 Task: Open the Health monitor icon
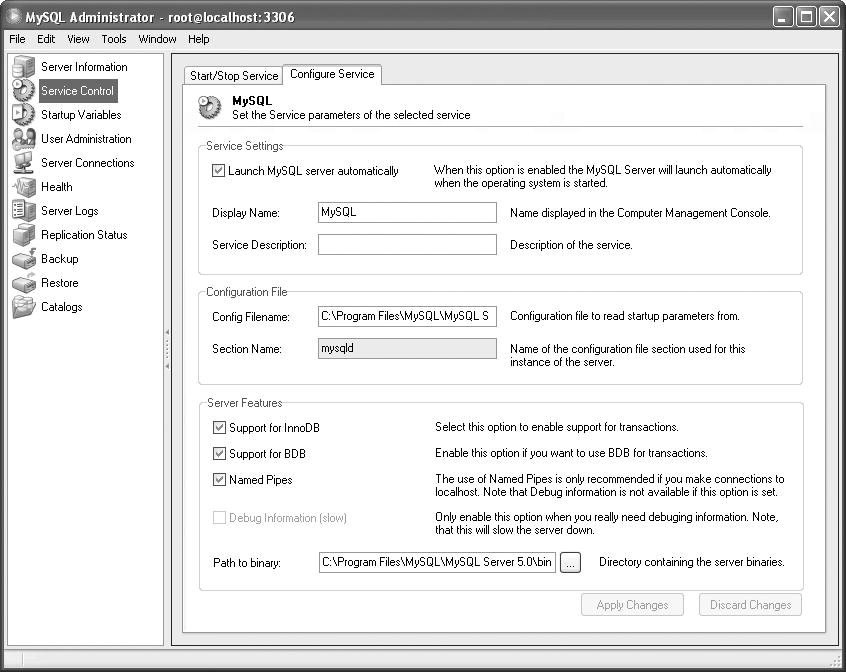[23, 187]
